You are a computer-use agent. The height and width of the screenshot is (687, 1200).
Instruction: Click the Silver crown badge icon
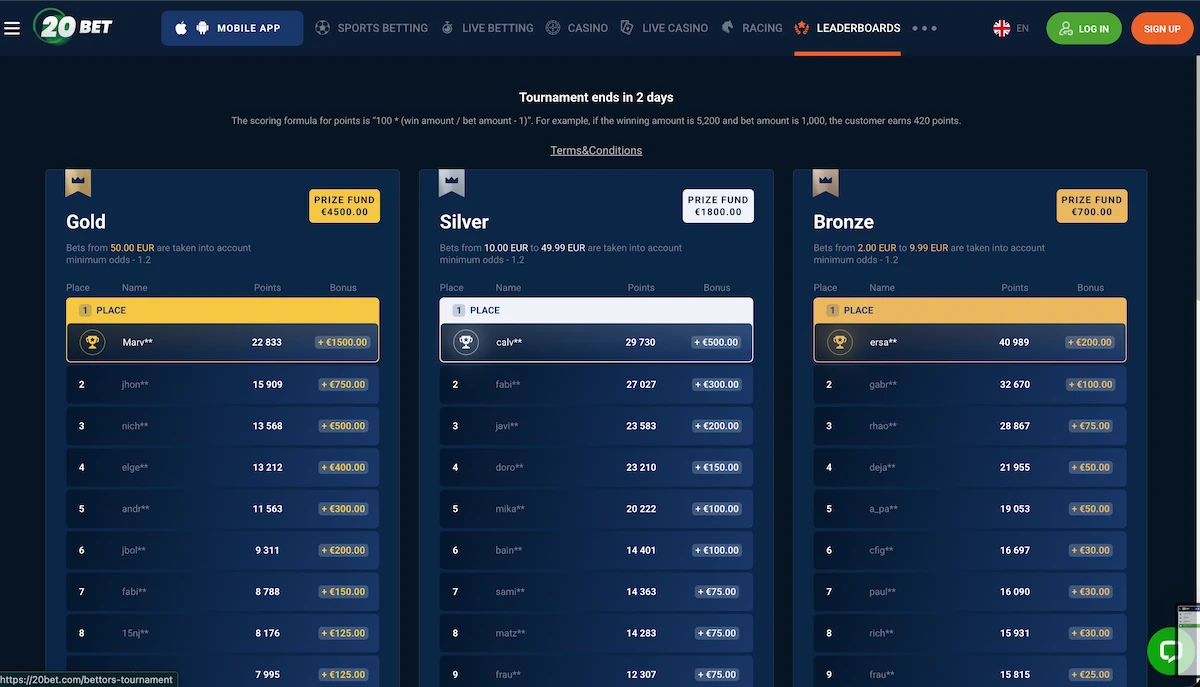point(452,183)
